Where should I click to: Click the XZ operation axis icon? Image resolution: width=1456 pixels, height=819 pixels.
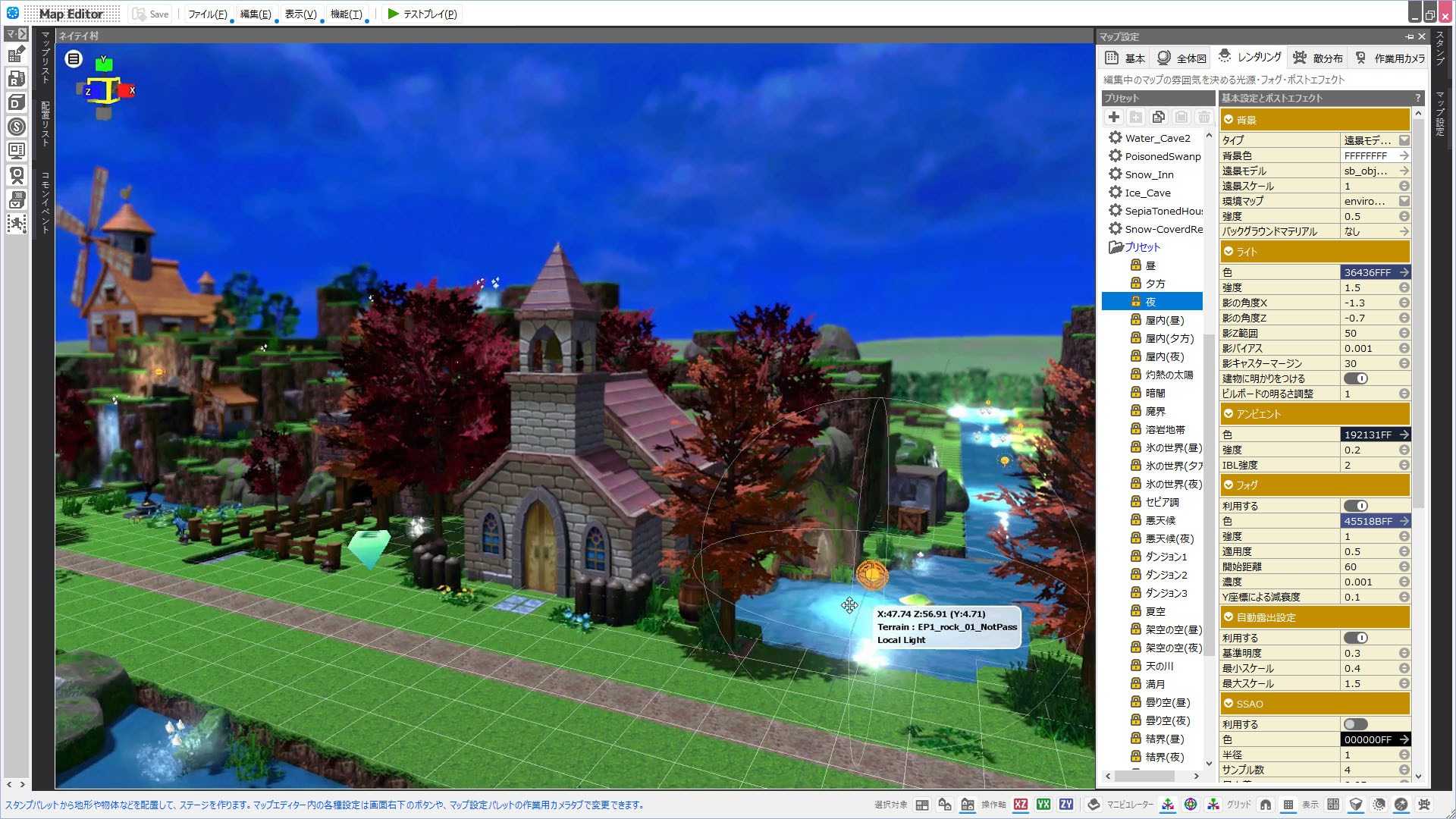[x=1021, y=805]
